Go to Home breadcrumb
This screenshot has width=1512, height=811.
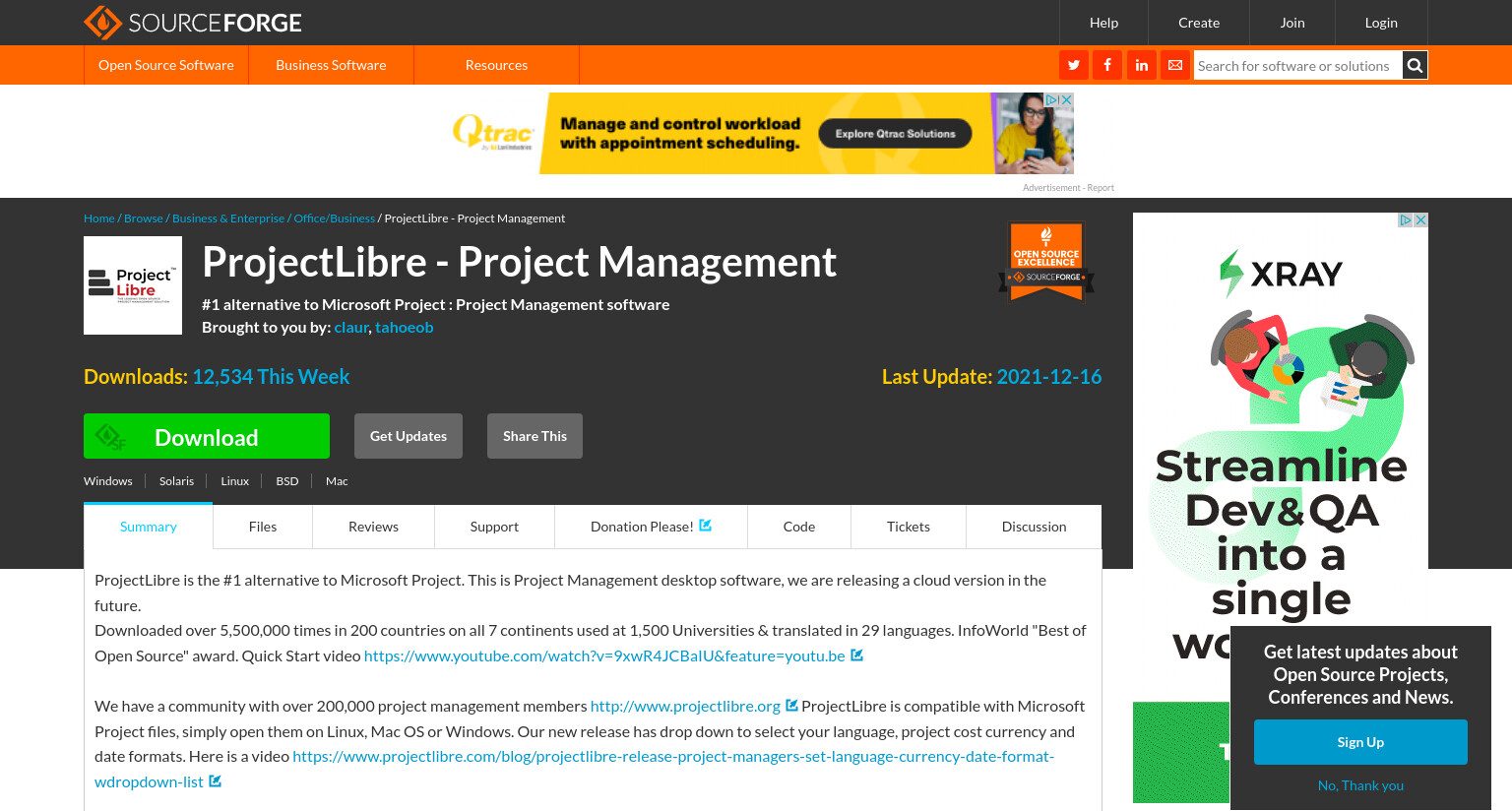pyautogui.click(x=99, y=218)
